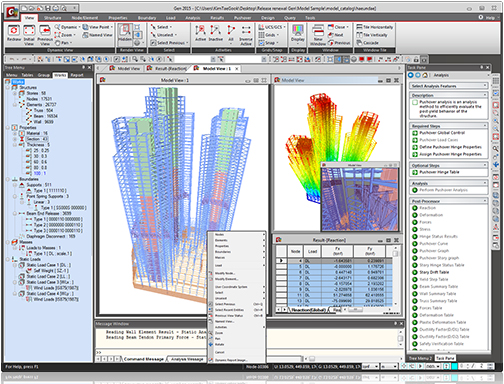Select Story Drift Table in Post-Processor list

pos(434,272)
